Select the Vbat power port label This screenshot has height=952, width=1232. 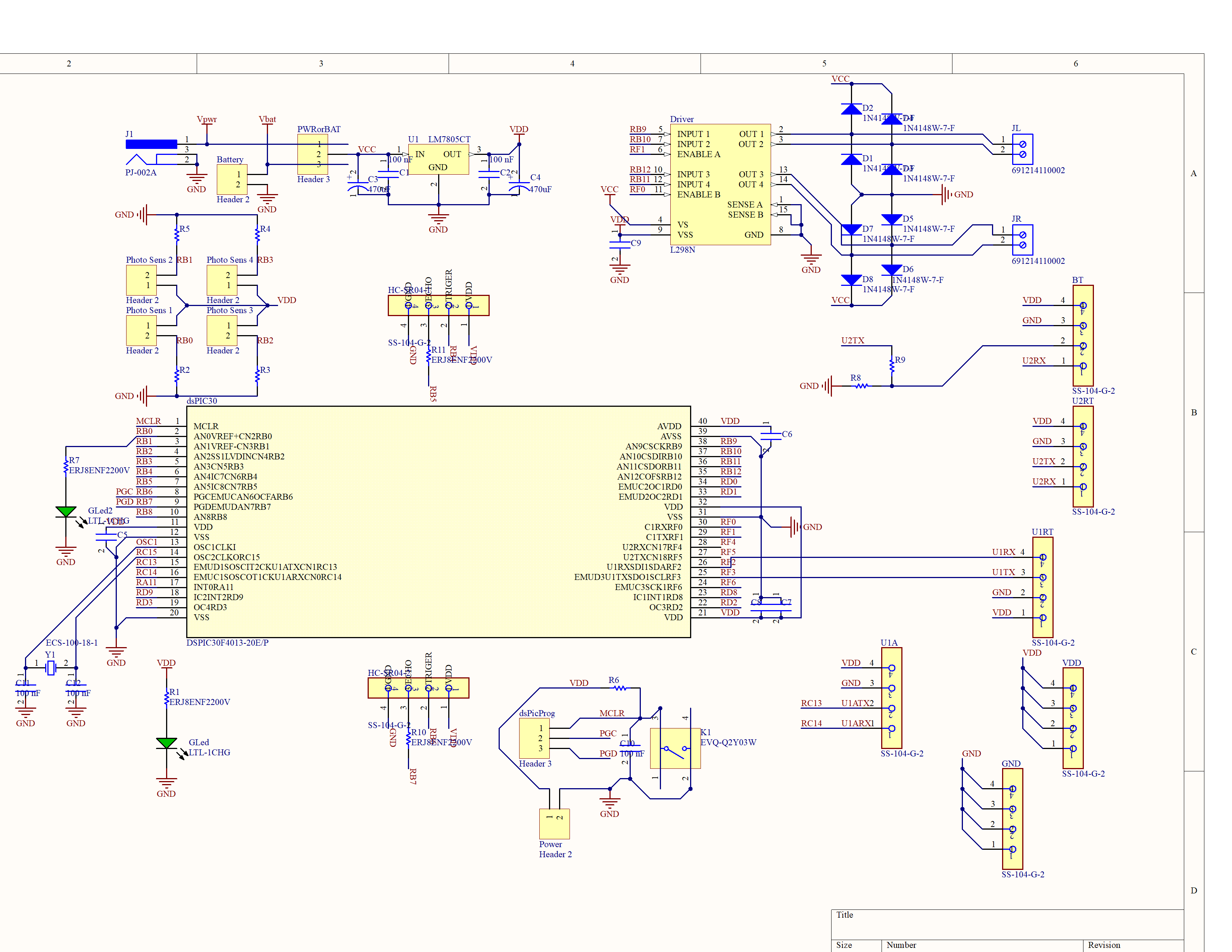click(x=267, y=119)
